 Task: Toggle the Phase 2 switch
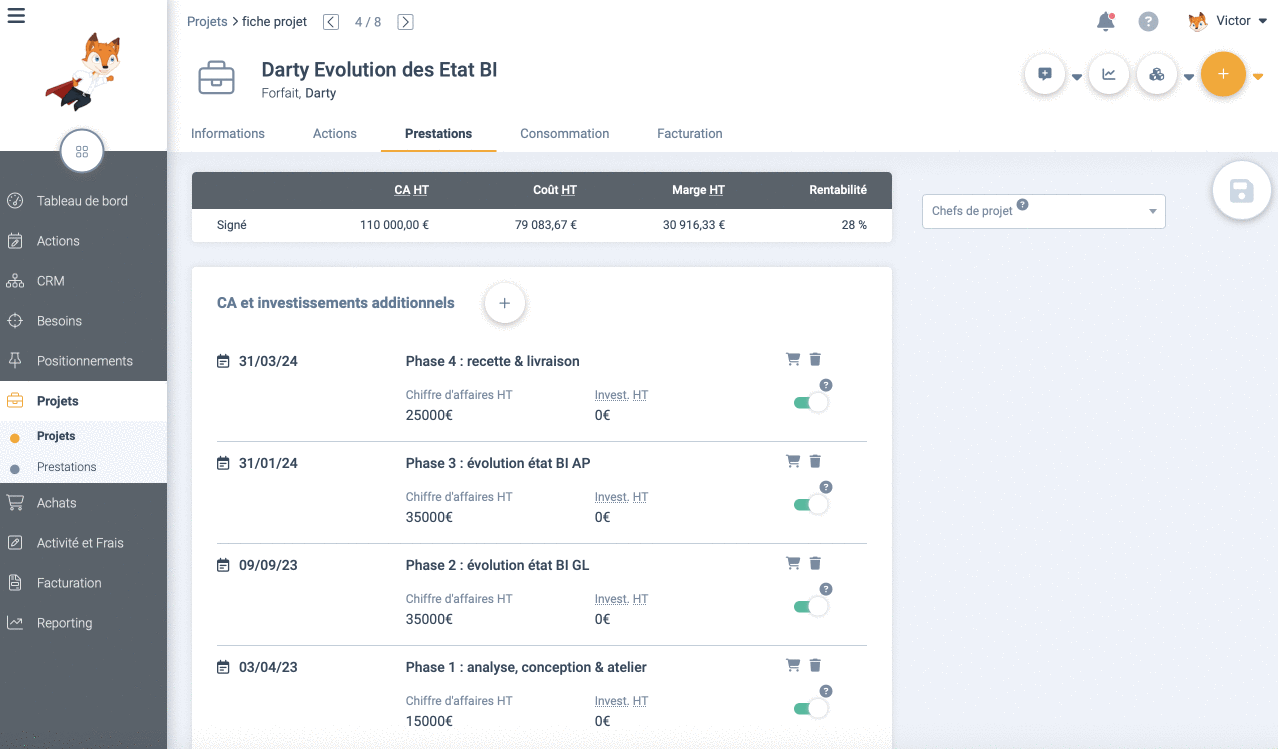(811, 607)
